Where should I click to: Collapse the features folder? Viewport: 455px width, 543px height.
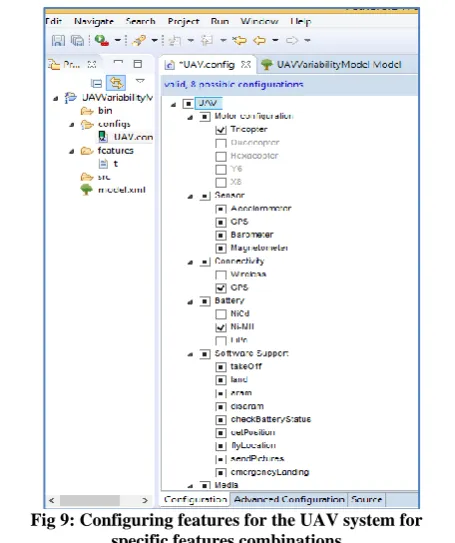point(72,151)
